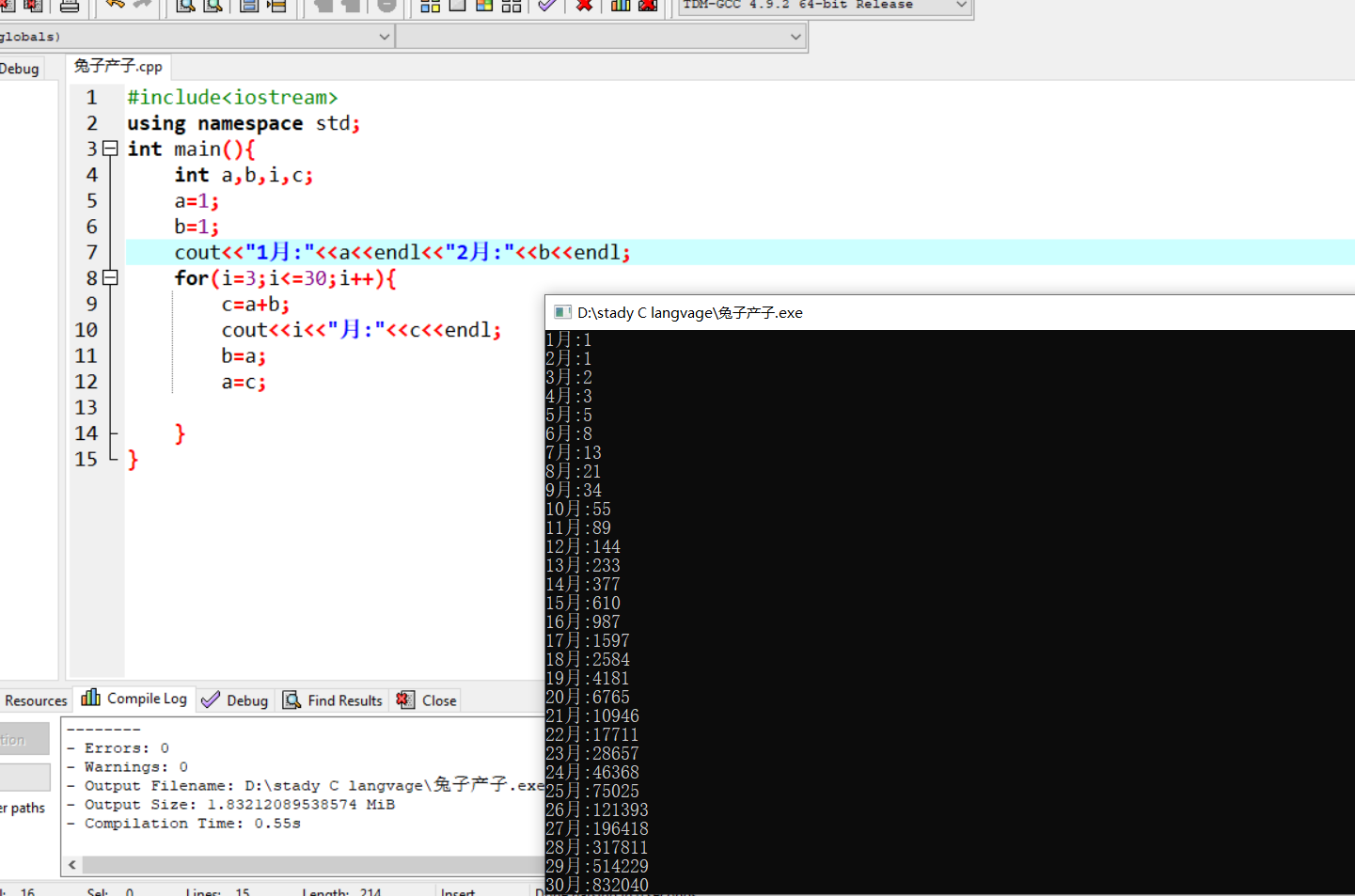Click the Find Results magnifier tab icon

coord(292,700)
